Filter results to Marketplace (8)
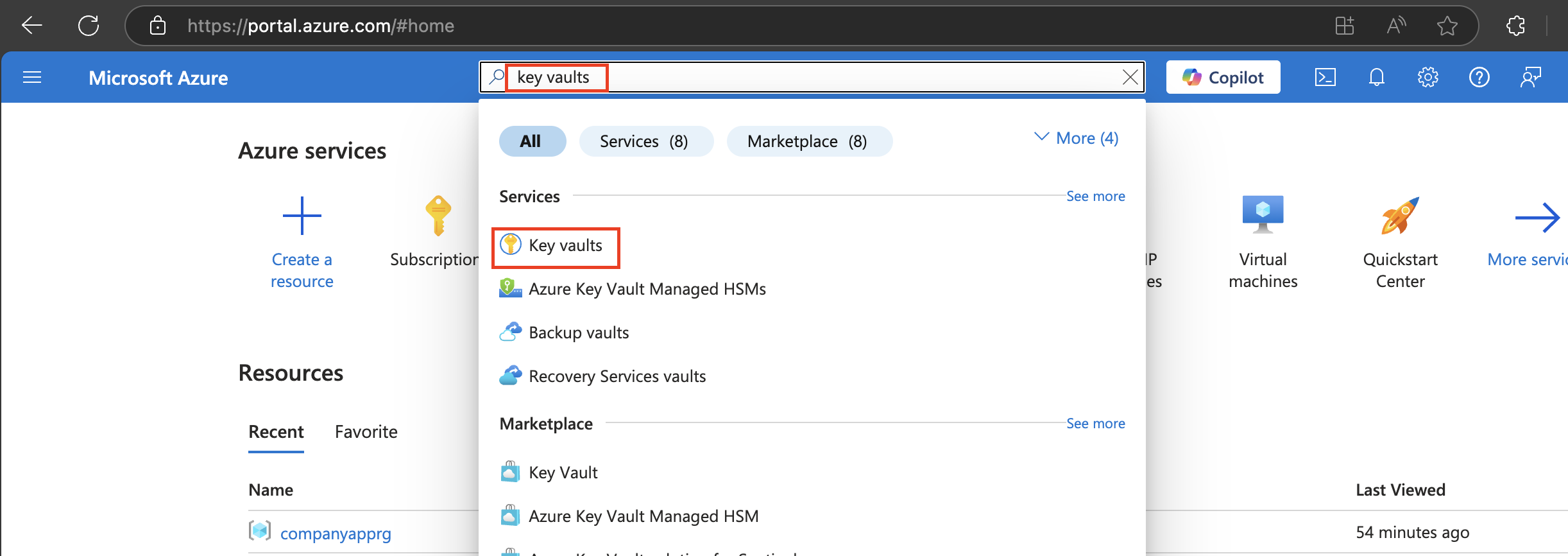The height and width of the screenshot is (556, 1568). (x=809, y=141)
